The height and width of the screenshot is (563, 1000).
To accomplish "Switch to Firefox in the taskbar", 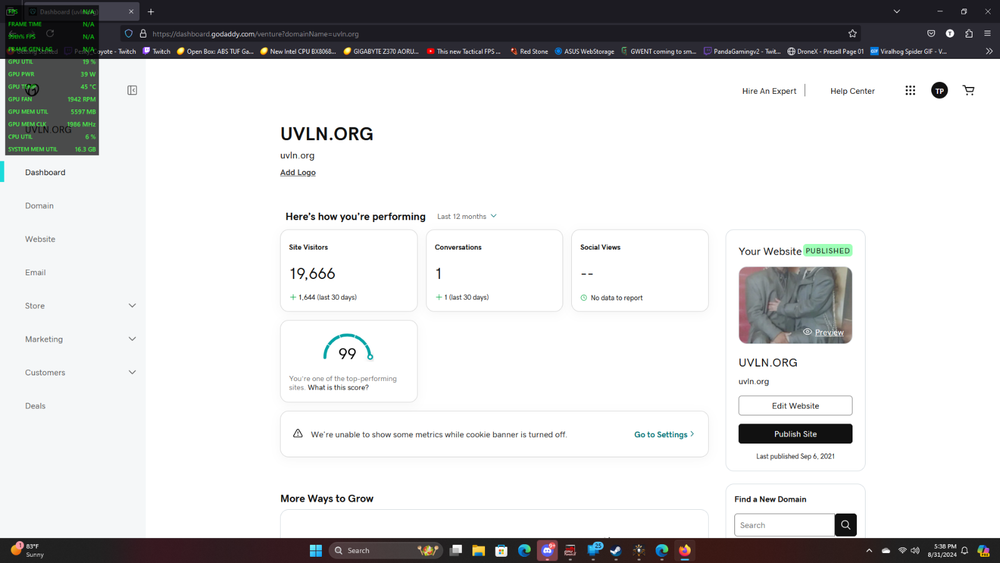I will 685,550.
